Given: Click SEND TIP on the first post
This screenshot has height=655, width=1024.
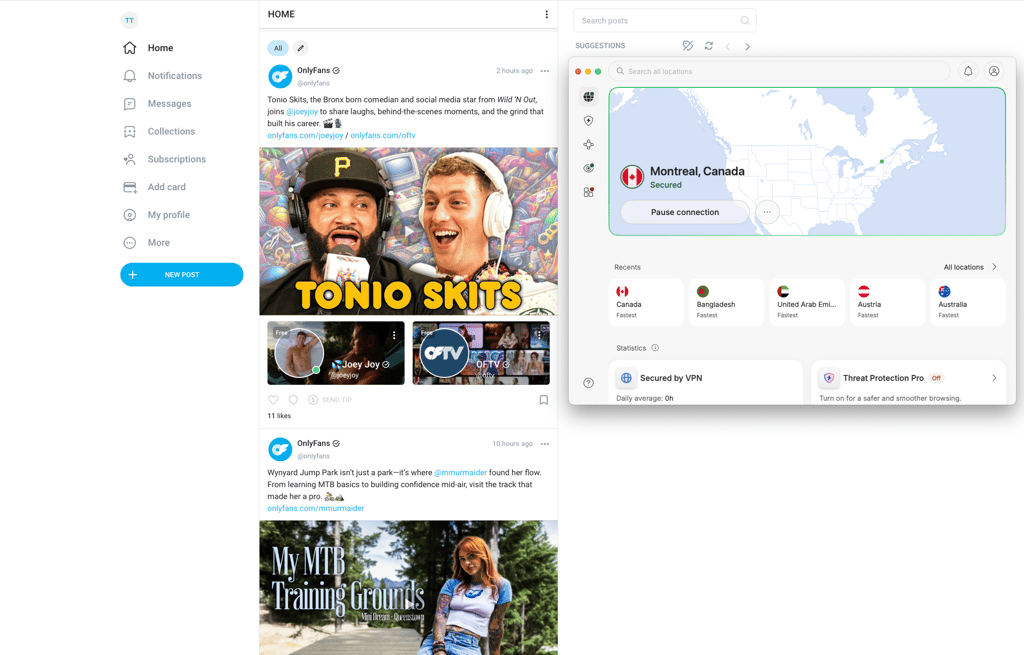Looking at the screenshot, I should [x=330, y=400].
